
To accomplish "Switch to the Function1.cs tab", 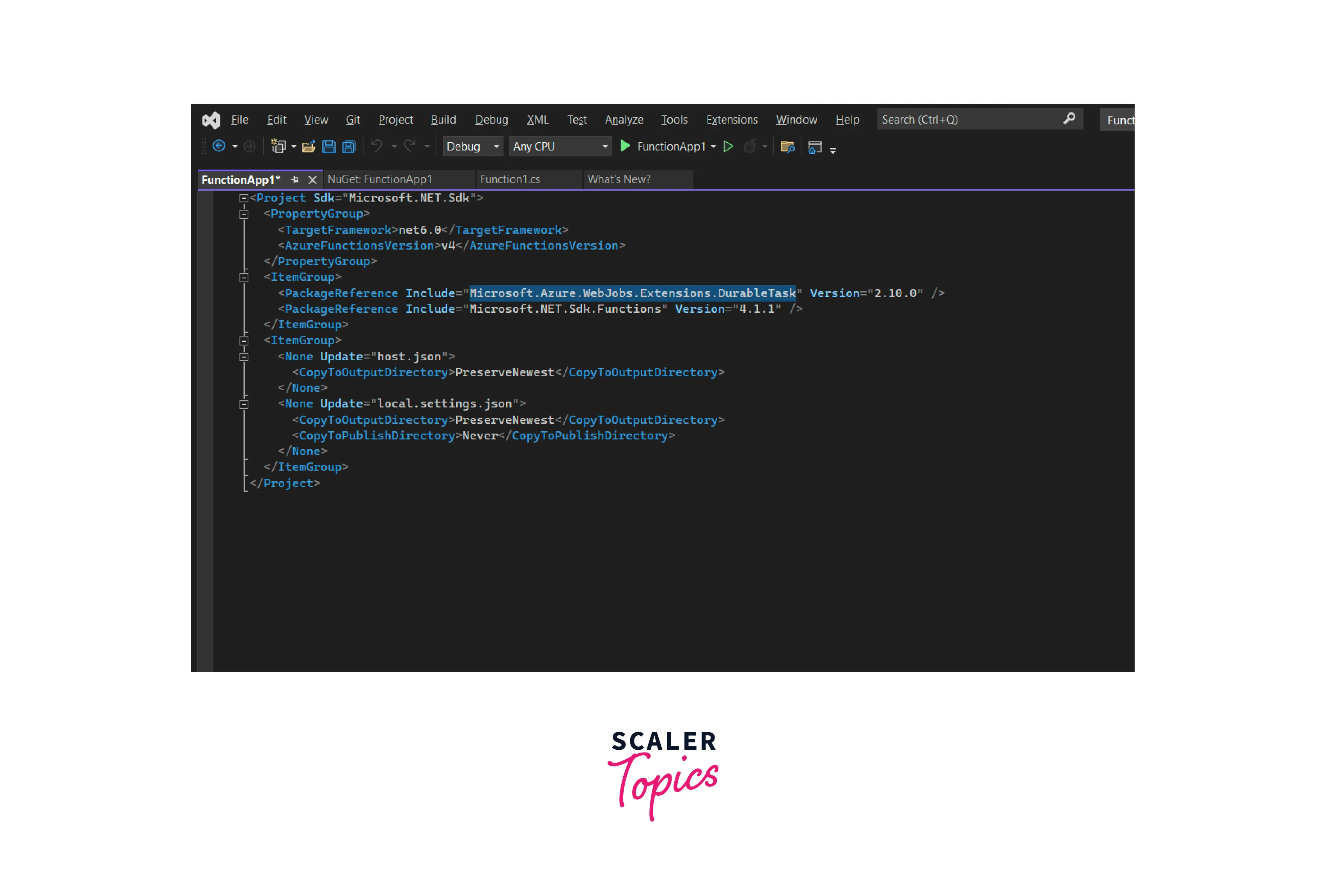I will coord(509,179).
